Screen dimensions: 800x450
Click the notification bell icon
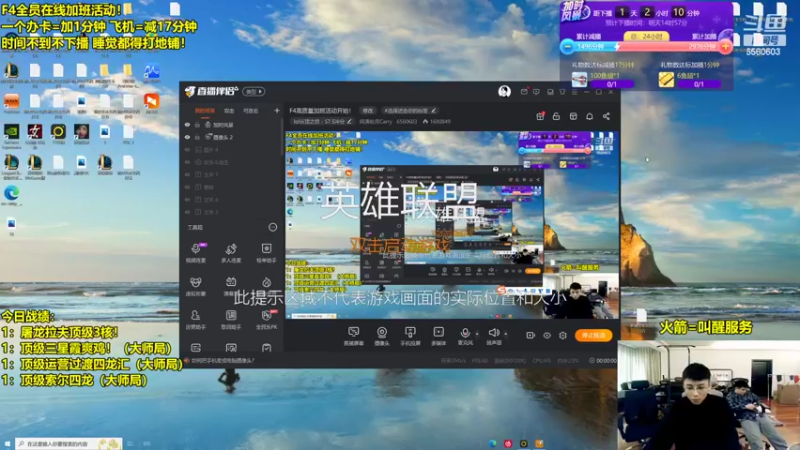tap(589, 116)
